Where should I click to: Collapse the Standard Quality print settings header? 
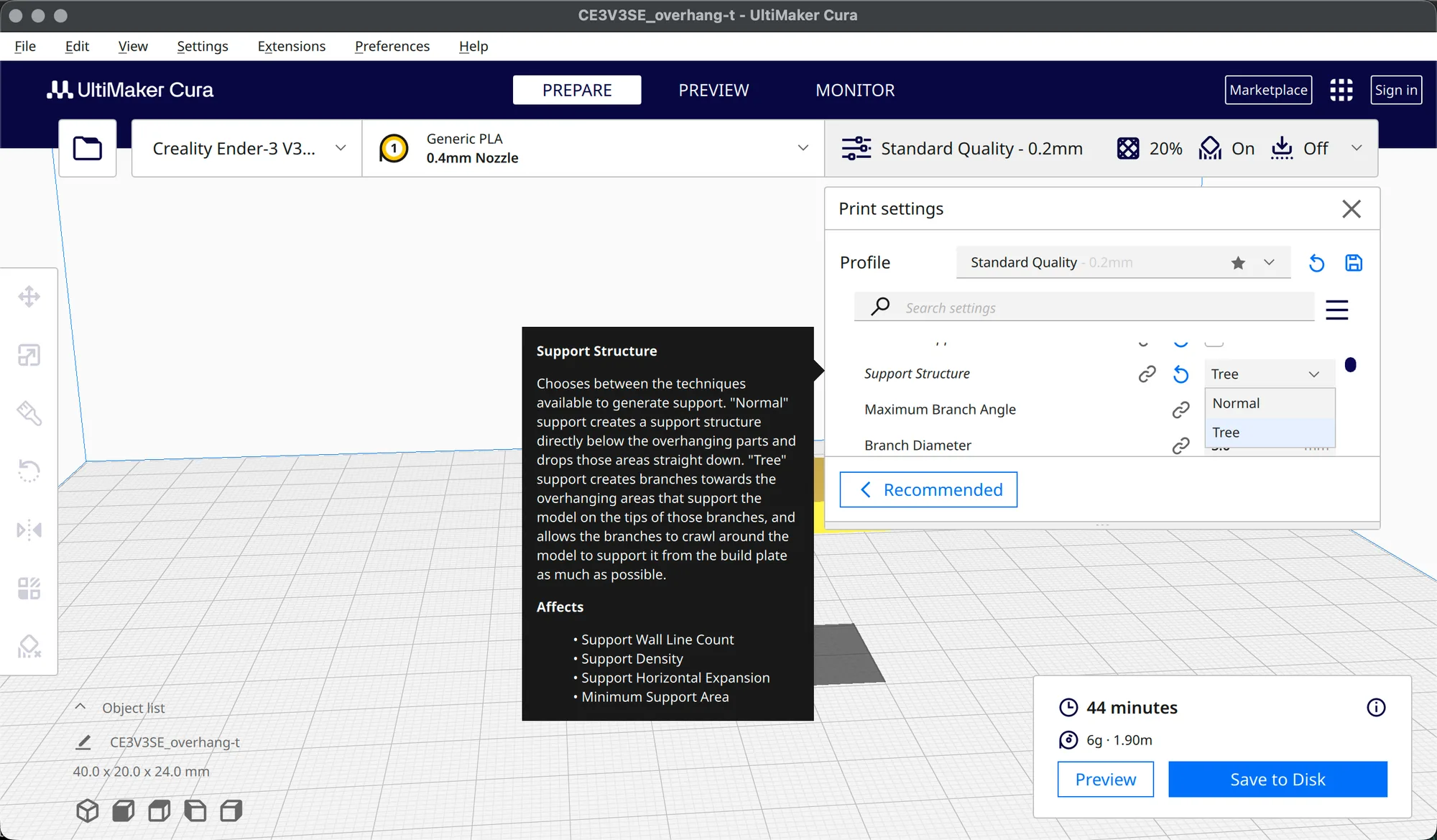tap(1101, 148)
